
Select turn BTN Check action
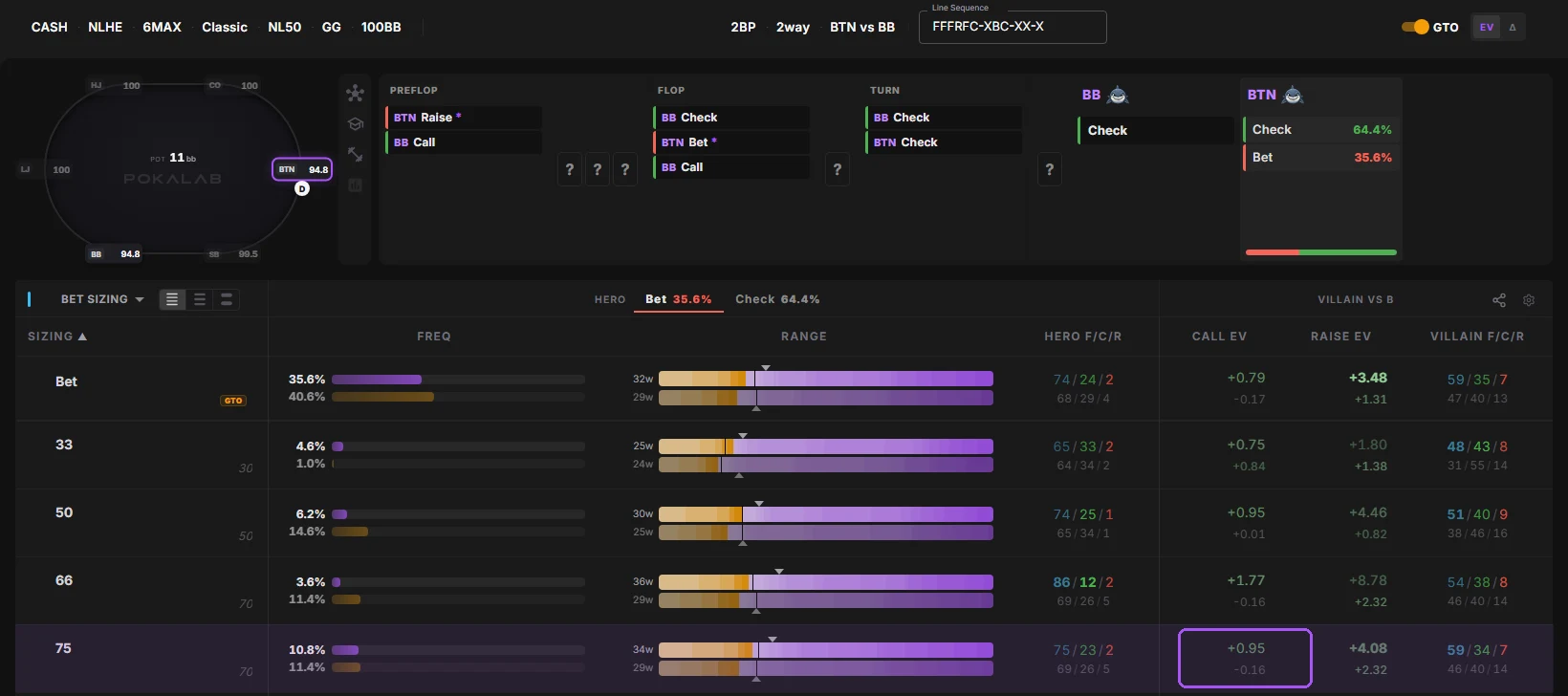[944, 142]
